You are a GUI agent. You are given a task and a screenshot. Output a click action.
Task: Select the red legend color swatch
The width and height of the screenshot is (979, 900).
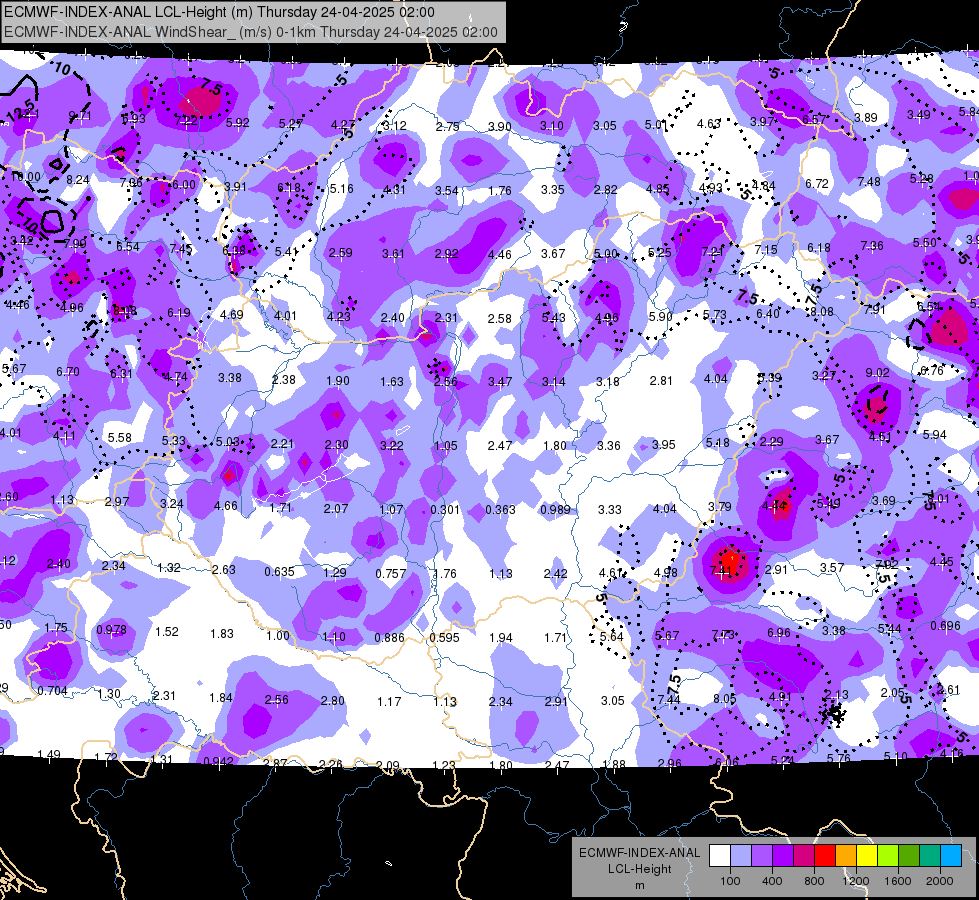click(825, 856)
